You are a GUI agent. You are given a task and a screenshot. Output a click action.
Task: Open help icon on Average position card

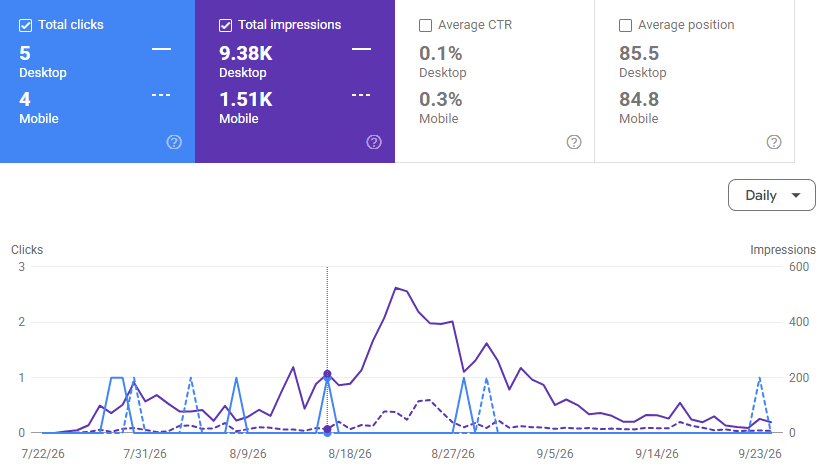coord(773,142)
